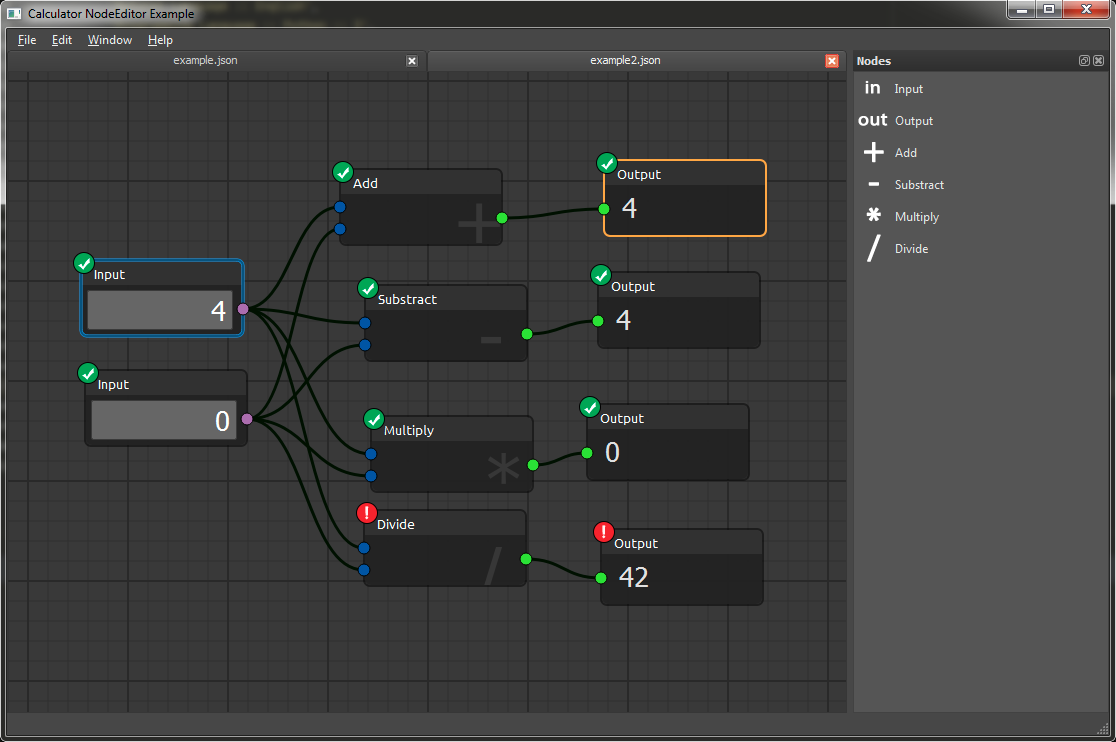Image resolution: width=1116 pixels, height=742 pixels.
Task: Select the Multiply node by its title
Action: (x=409, y=430)
